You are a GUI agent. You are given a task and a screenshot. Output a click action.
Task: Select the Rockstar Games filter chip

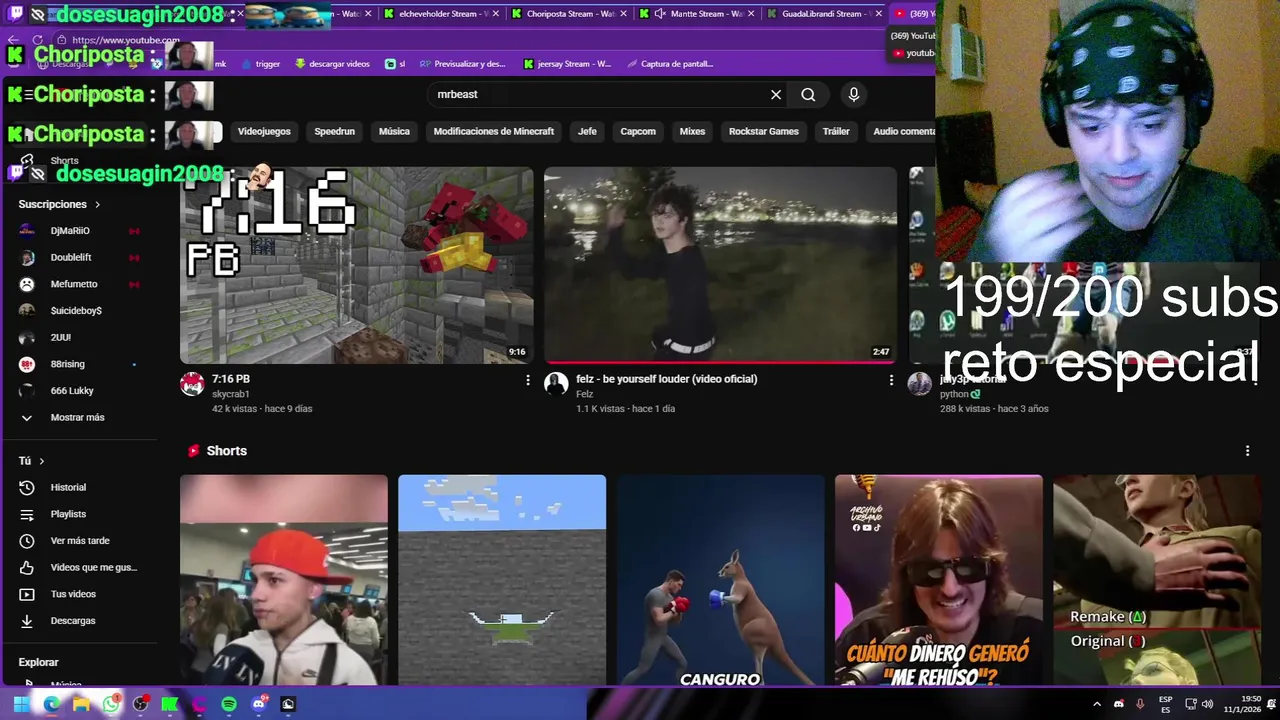pos(764,131)
